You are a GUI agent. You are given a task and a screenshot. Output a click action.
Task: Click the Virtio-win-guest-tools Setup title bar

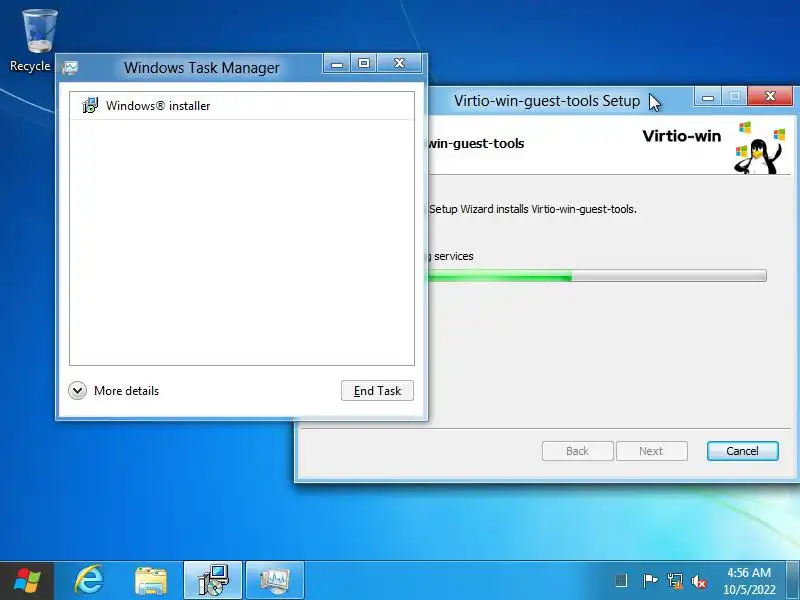[547, 101]
